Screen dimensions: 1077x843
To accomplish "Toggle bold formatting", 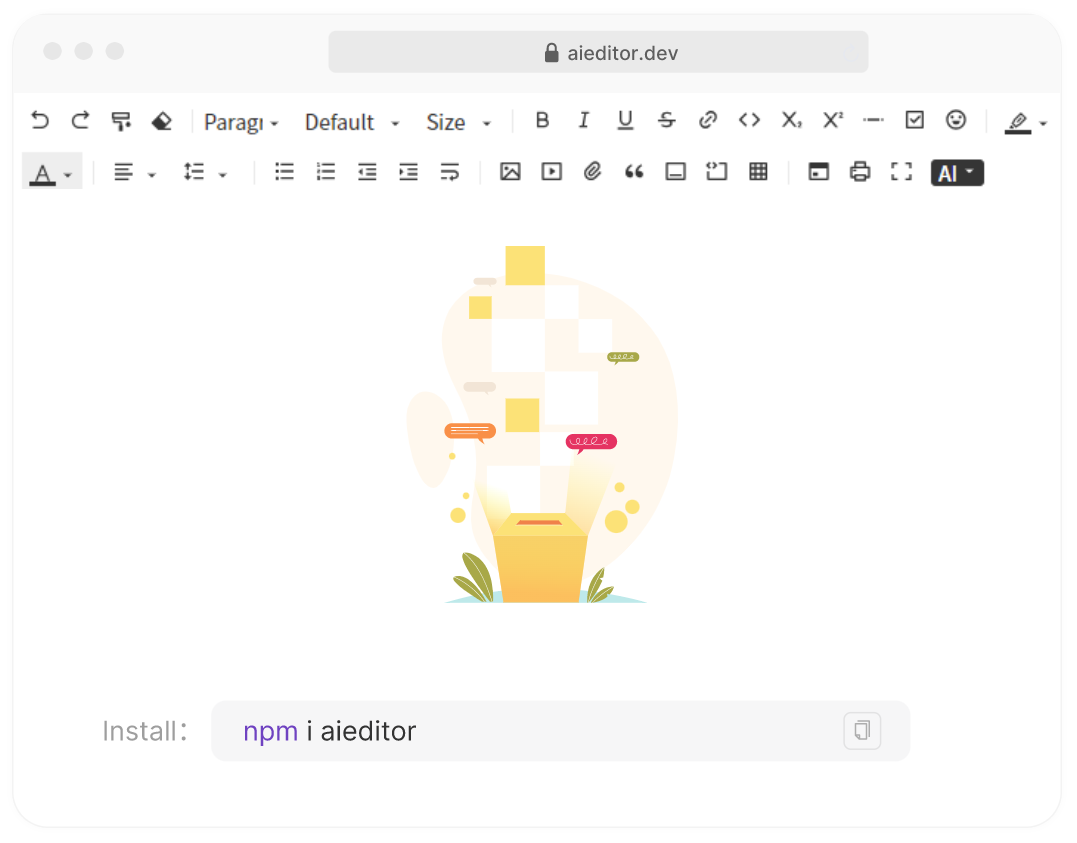I will coord(542,120).
